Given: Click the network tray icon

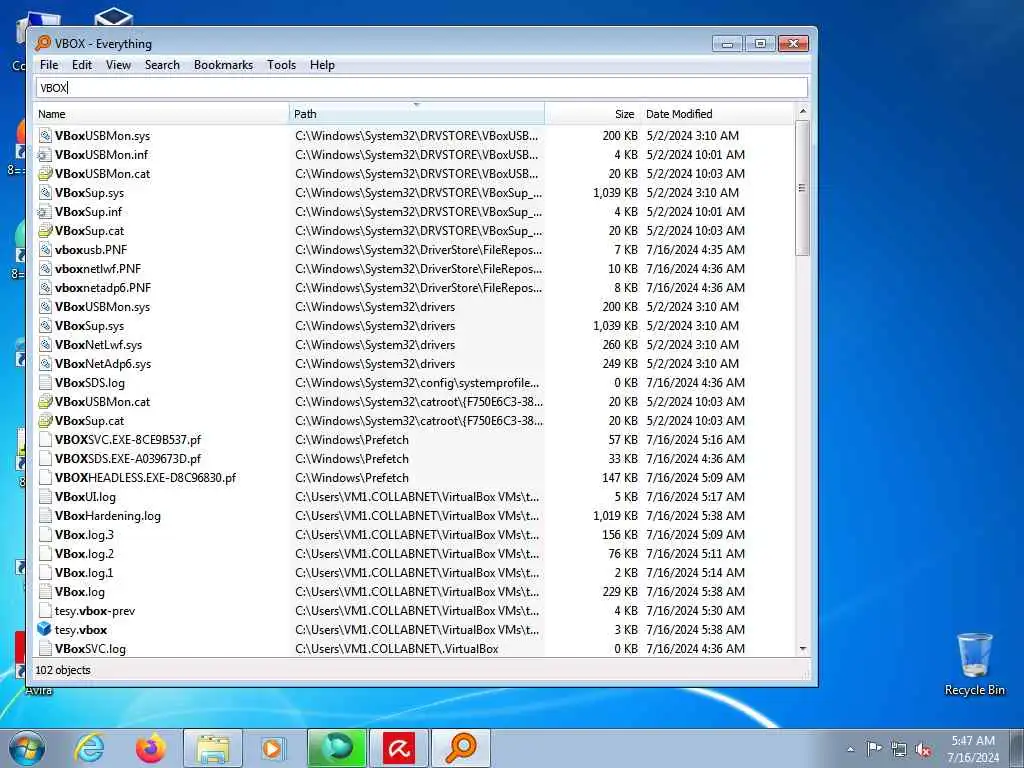Looking at the screenshot, I should click(899, 750).
